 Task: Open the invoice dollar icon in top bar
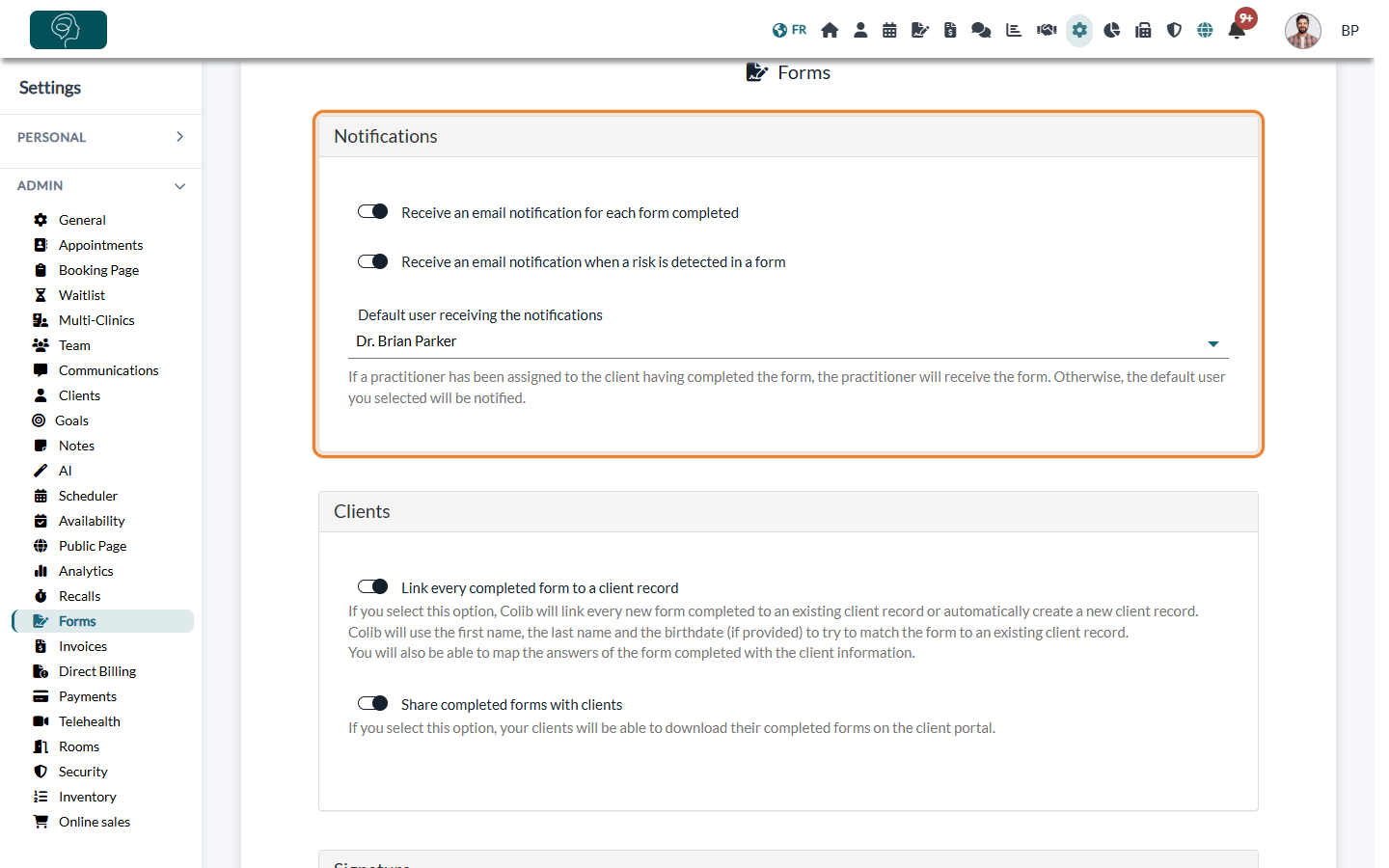click(950, 30)
